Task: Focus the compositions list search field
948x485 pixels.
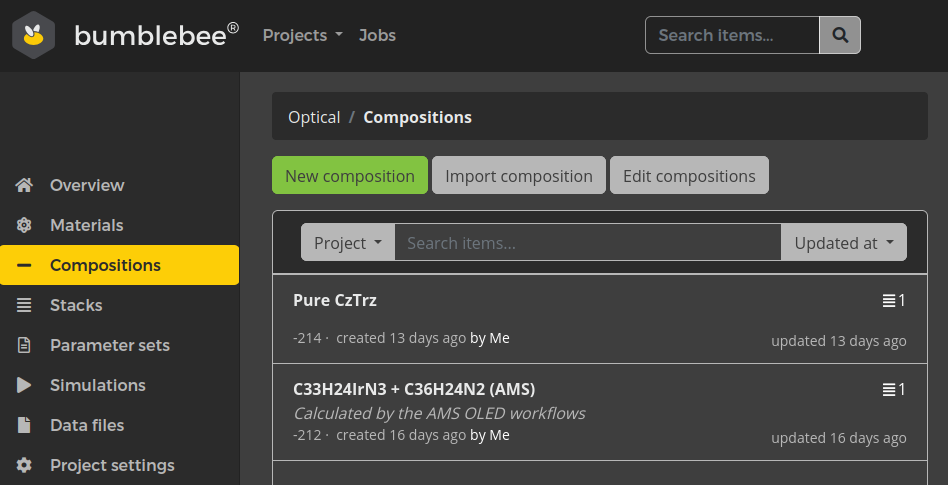Action: [x=587, y=243]
